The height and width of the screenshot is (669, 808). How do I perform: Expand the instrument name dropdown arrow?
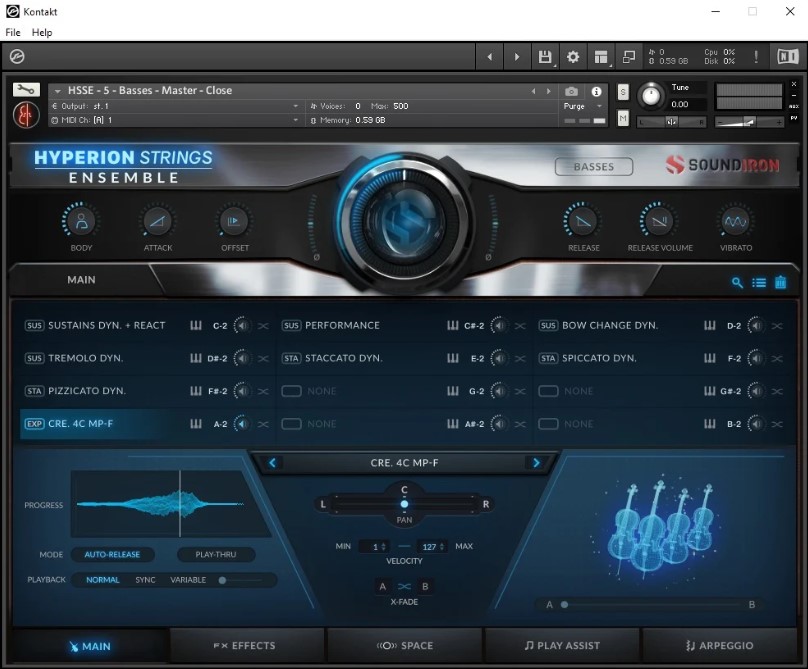(58, 91)
